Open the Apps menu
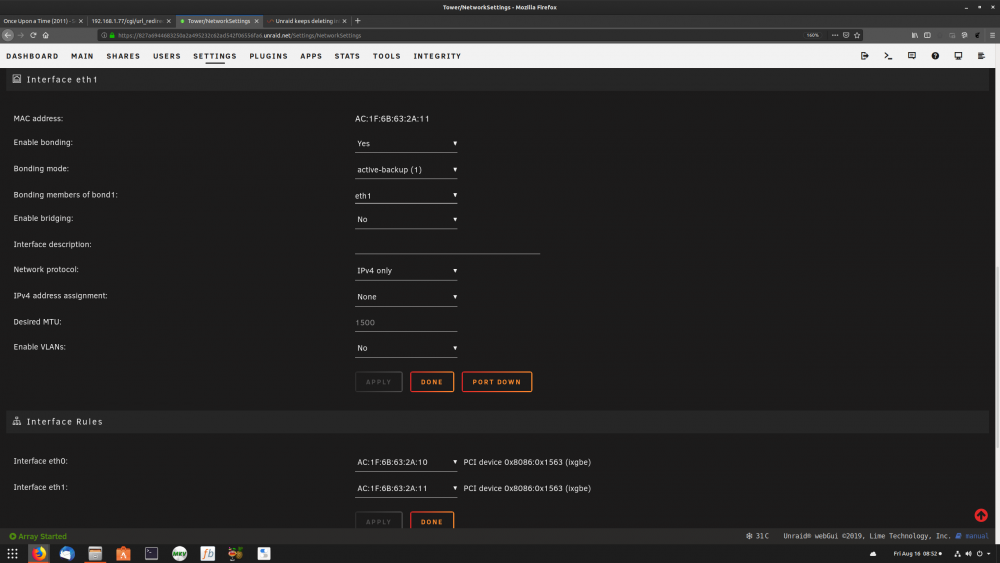Image resolution: width=1000 pixels, height=563 pixels. tap(311, 56)
